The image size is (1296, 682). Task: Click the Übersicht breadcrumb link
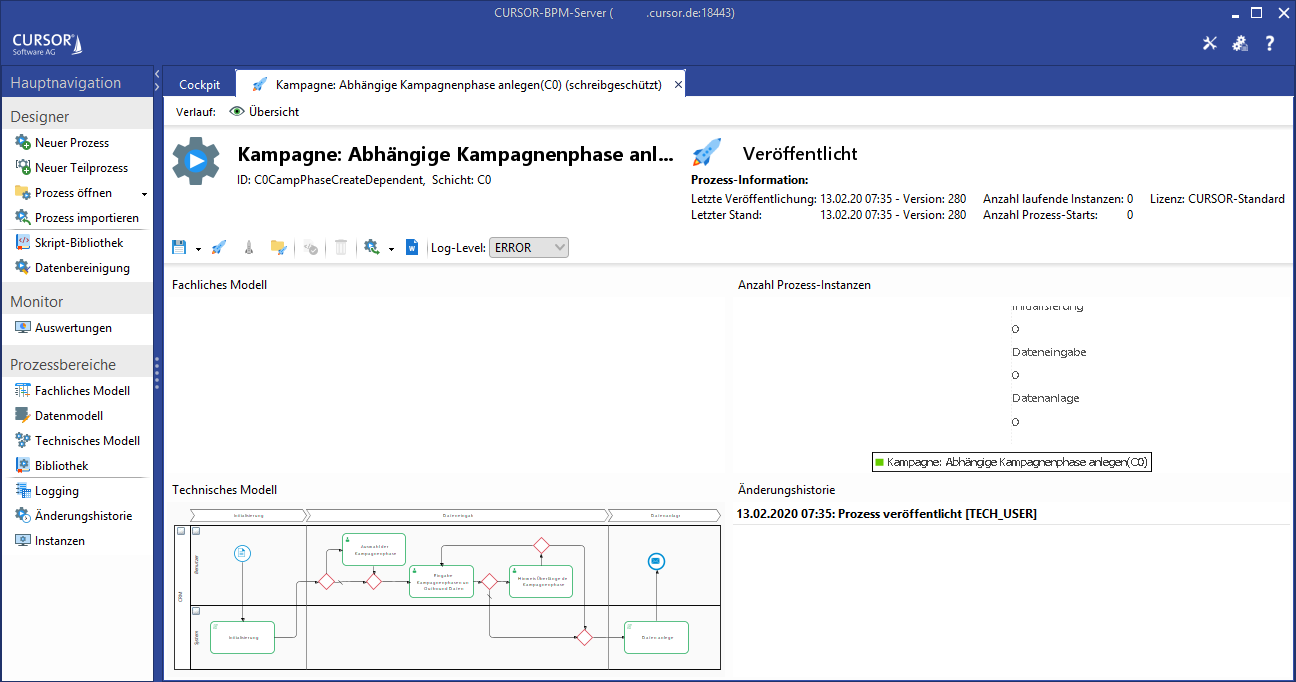click(x=273, y=112)
